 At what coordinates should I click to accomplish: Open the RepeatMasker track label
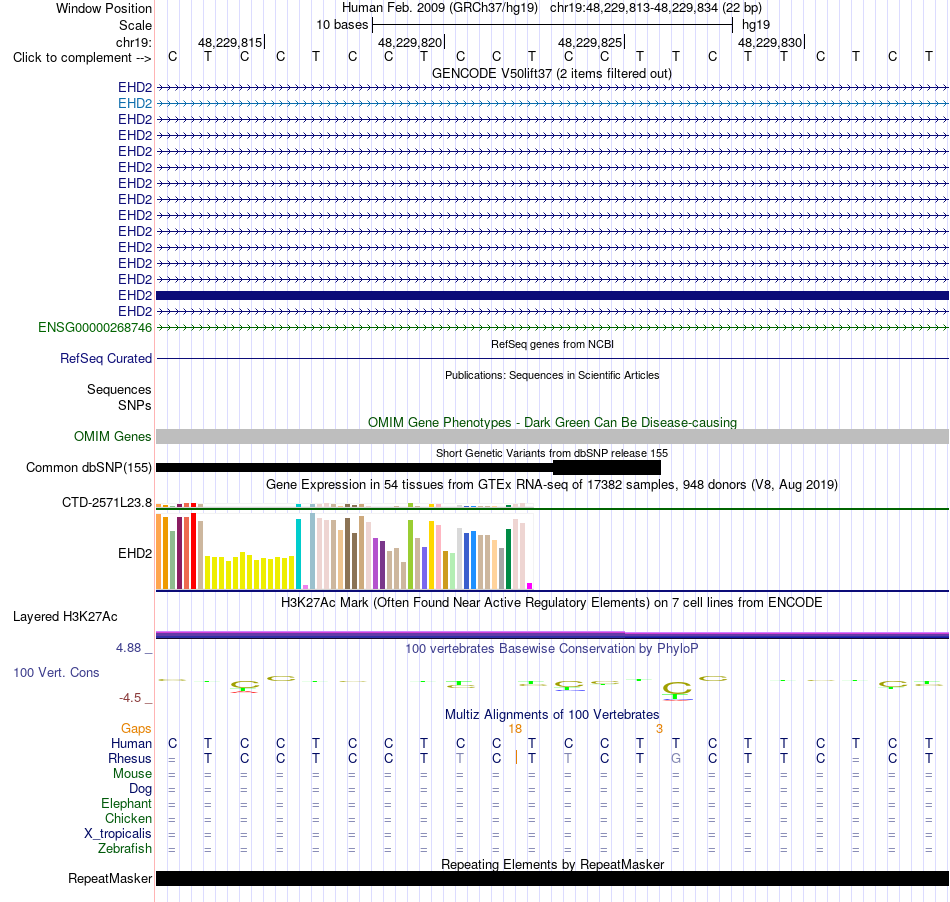110,878
